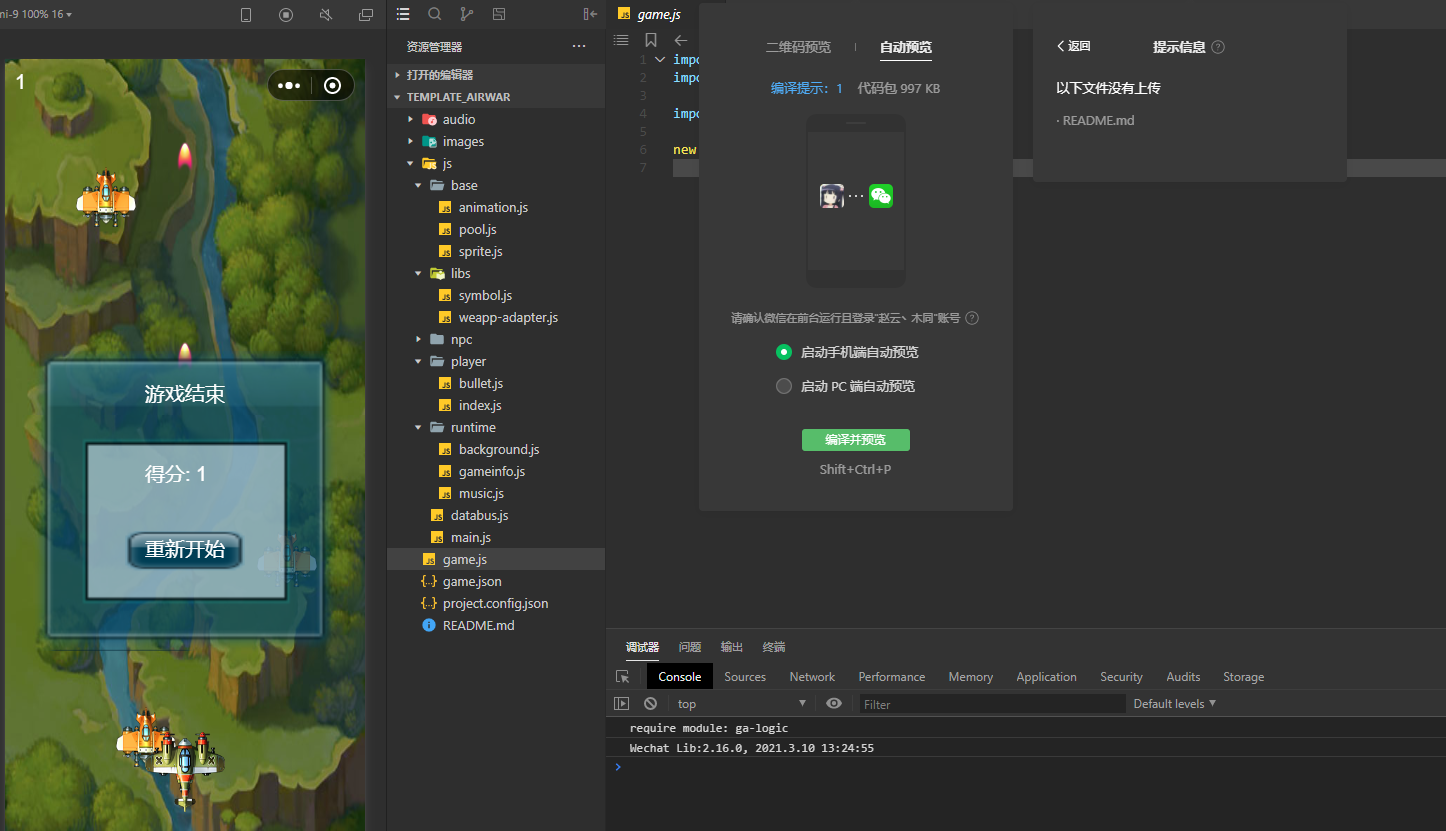
Task: Click the help icon next to 提示信息
Action: [1218, 47]
